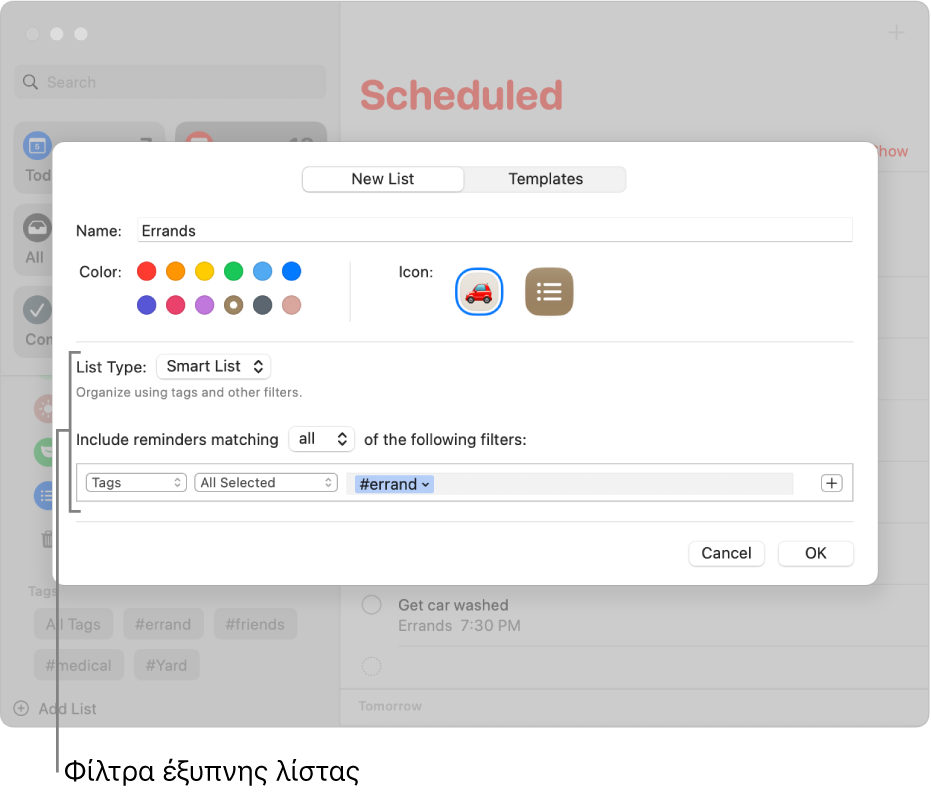
Task: Click the Name field containing Errands
Action: click(495, 230)
